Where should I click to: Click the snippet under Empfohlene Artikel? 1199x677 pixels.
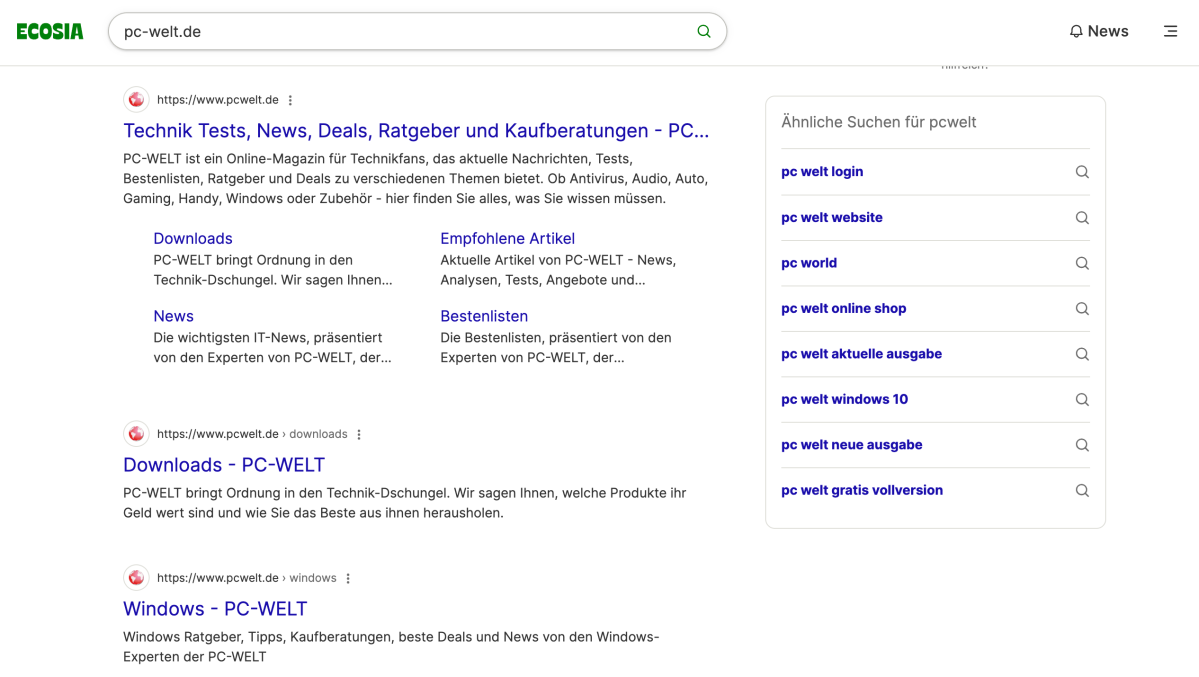[558, 270]
